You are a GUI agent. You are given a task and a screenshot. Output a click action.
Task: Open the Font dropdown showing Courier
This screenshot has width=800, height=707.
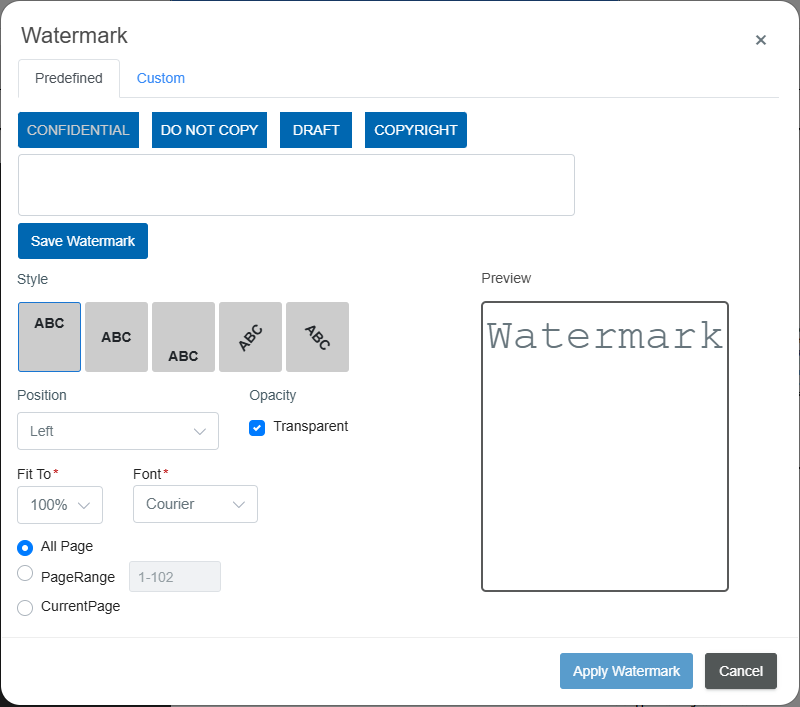point(195,505)
